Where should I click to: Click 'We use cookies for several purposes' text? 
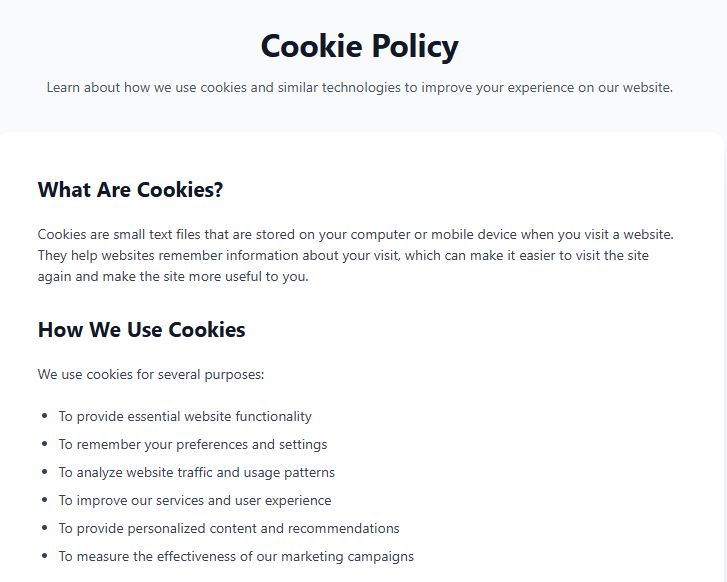click(x=151, y=374)
